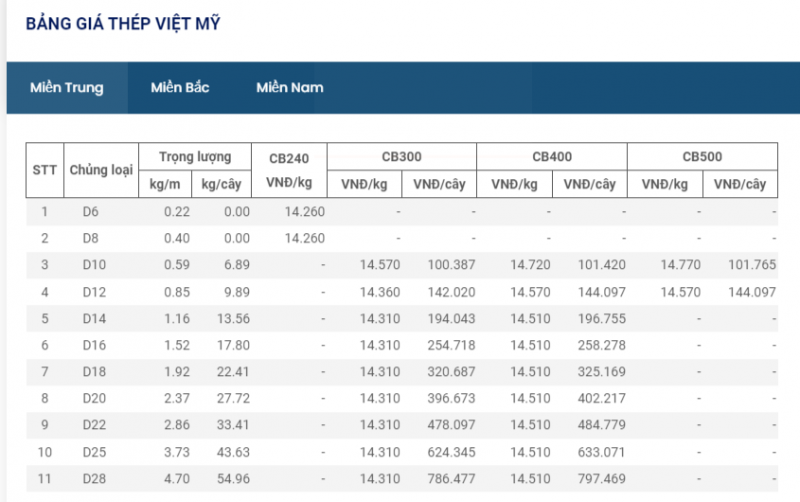Click the CB400 column header
Viewport: 800px width, 502px height.
(x=552, y=157)
